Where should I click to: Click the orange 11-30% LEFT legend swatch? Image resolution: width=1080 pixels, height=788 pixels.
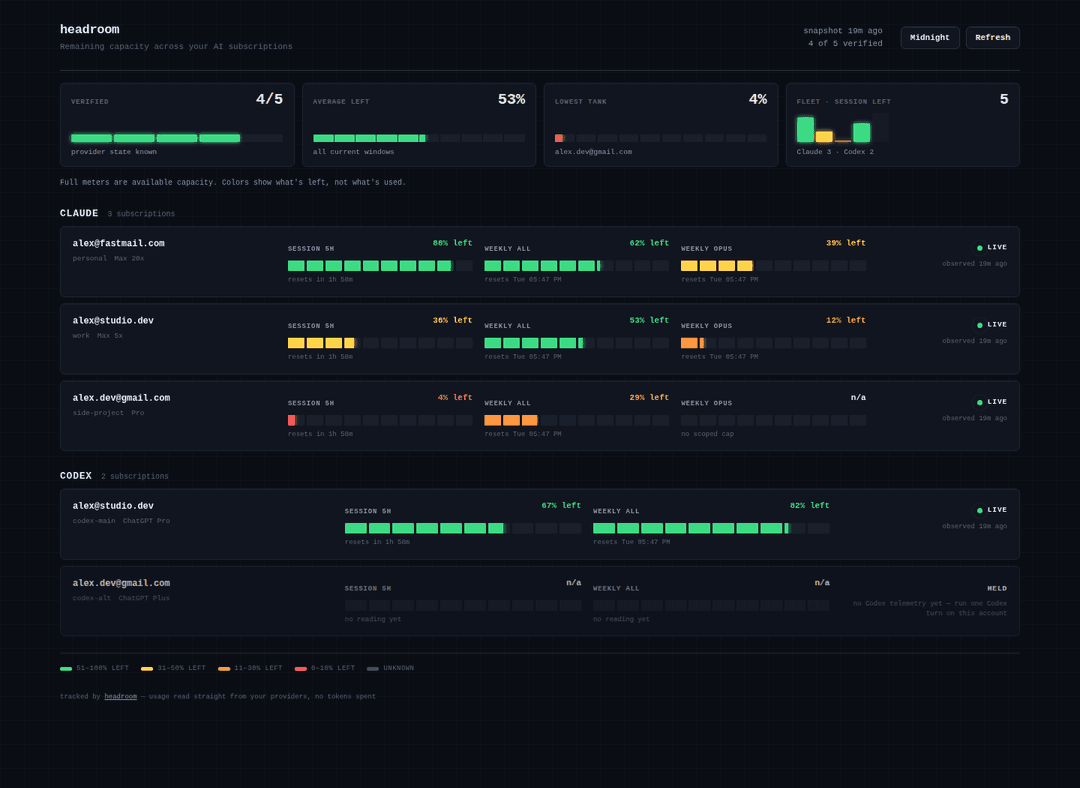224,669
